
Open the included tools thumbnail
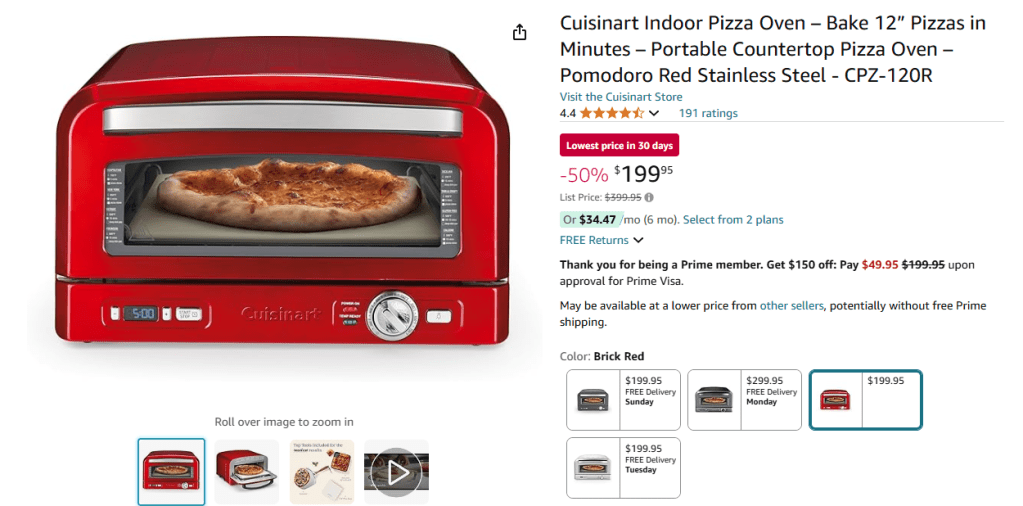point(322,471)
